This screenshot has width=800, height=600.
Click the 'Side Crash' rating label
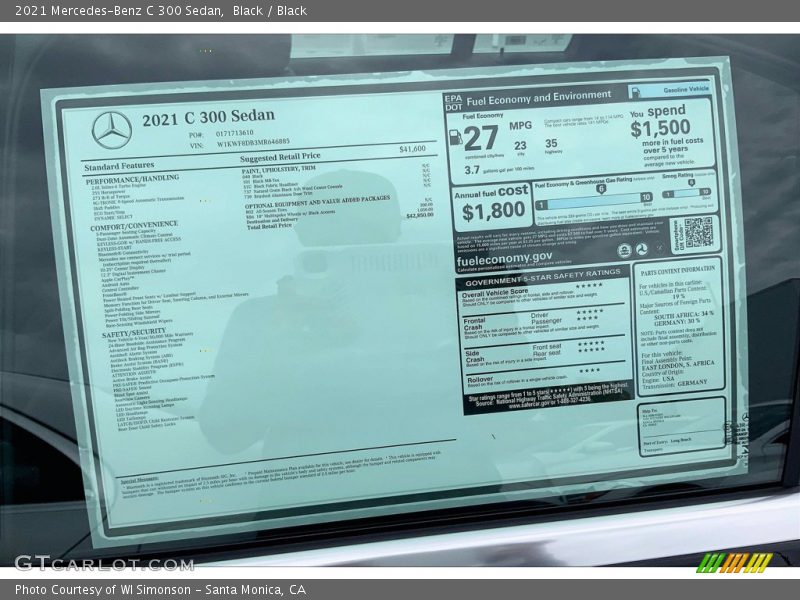(x=474, y=356)
